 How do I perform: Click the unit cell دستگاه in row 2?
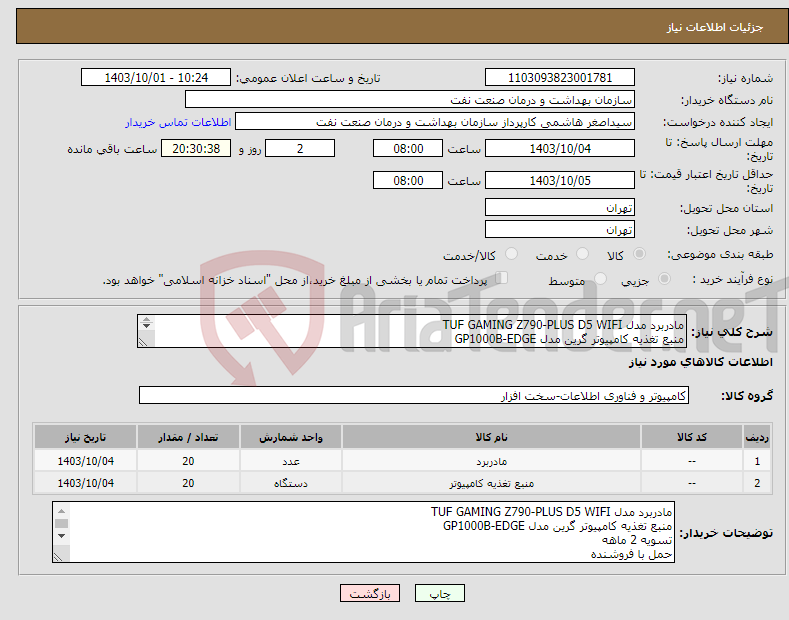(x=291, y=483)
